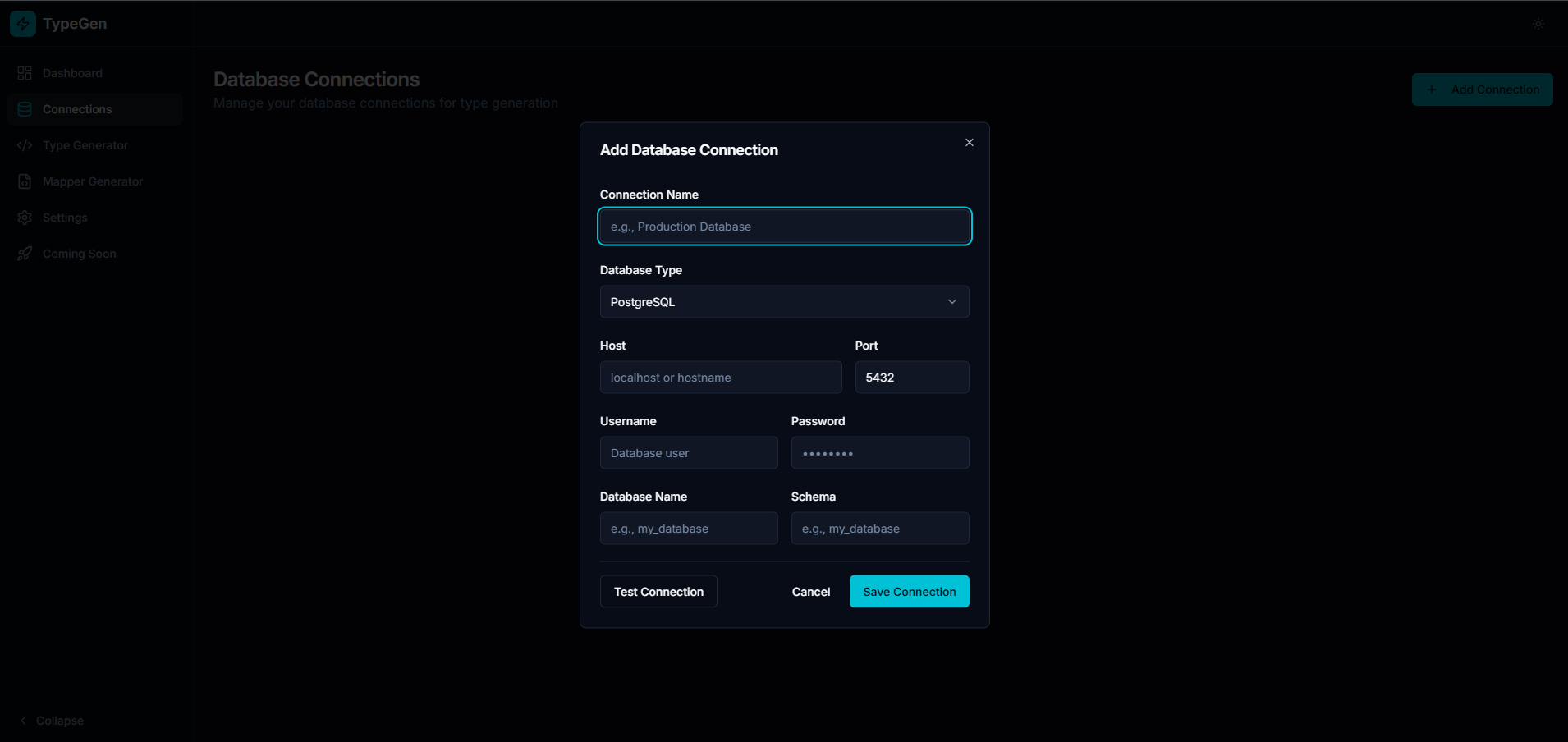Open Settings from the sidebar

tap(94, 218)
